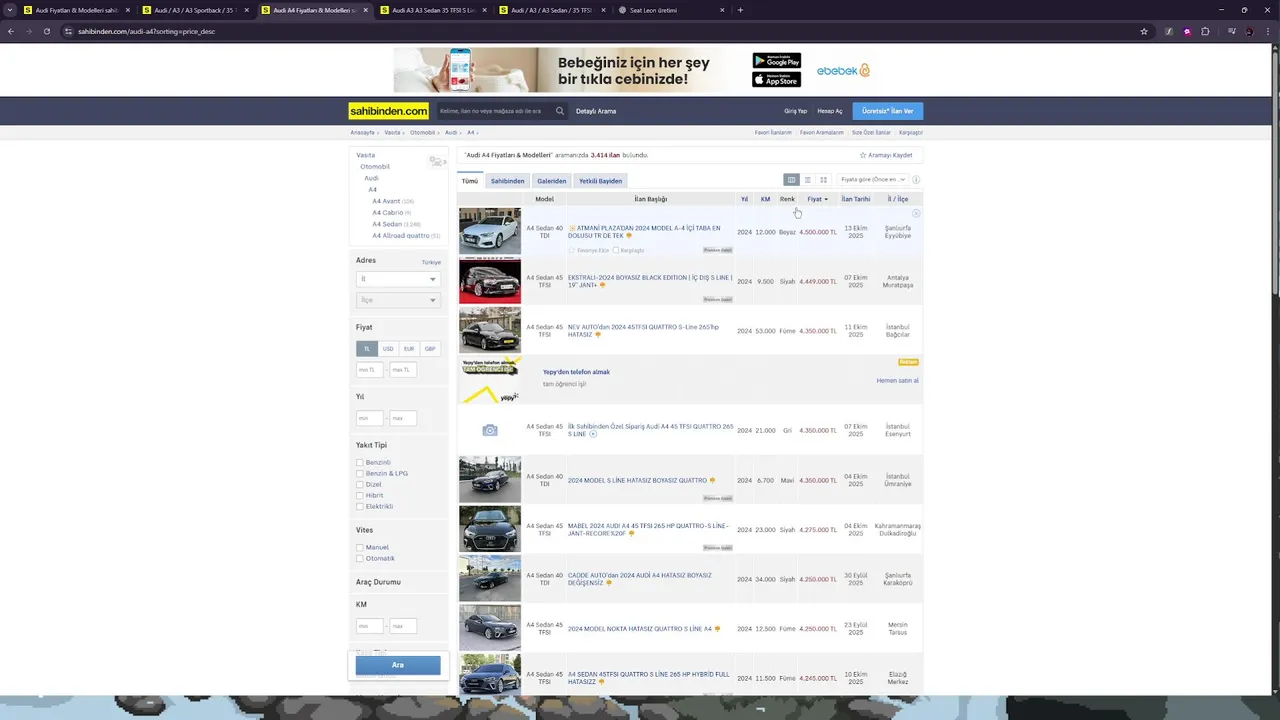Select the Sahibinden listings tab
Screen dimensions: 1280x720
click(x=507, y=181)
